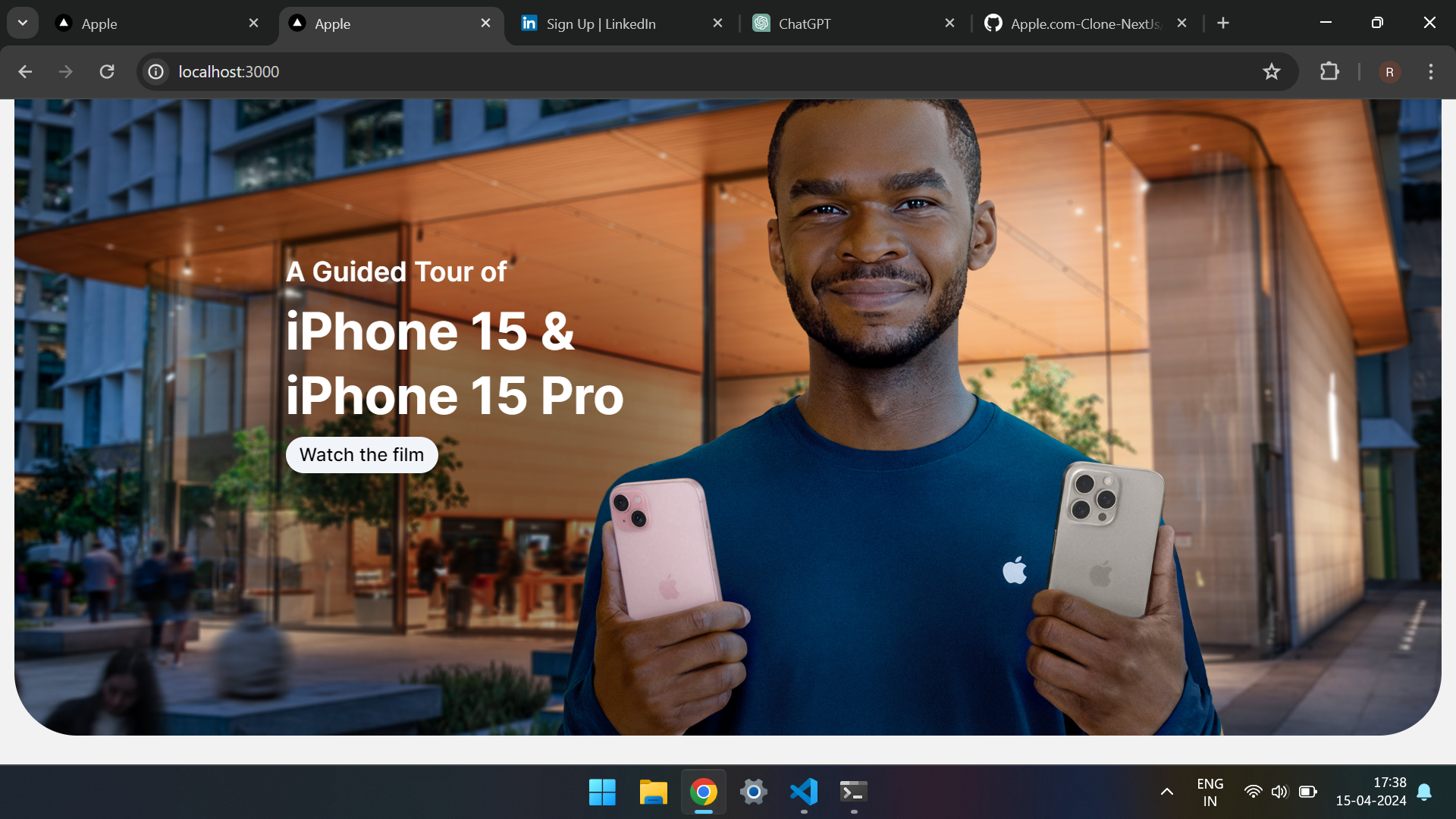Screen dimensions: 1456x819
Task: Open the Wi-Fi network icon
Action: 1254,792
